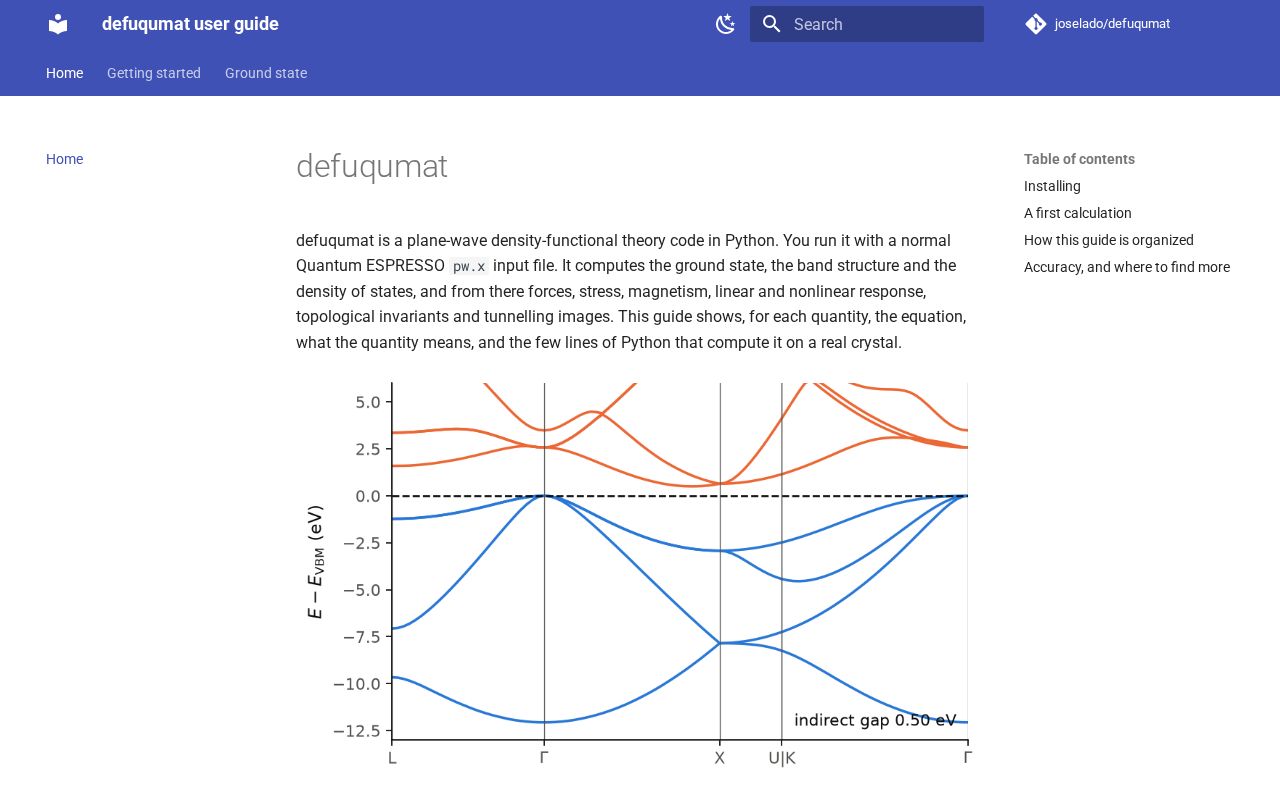Open the Getting started tab
Image resolution: width=1280 pixels, height=800 pixels.
154,73
